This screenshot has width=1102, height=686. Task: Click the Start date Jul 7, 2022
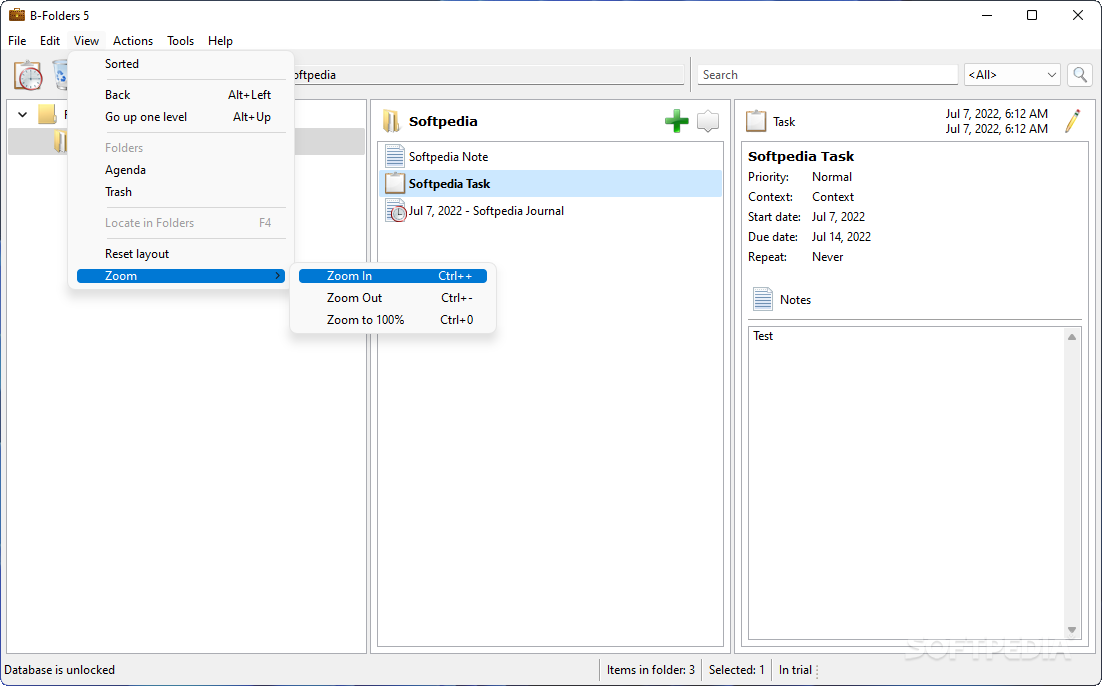[838, 216]
